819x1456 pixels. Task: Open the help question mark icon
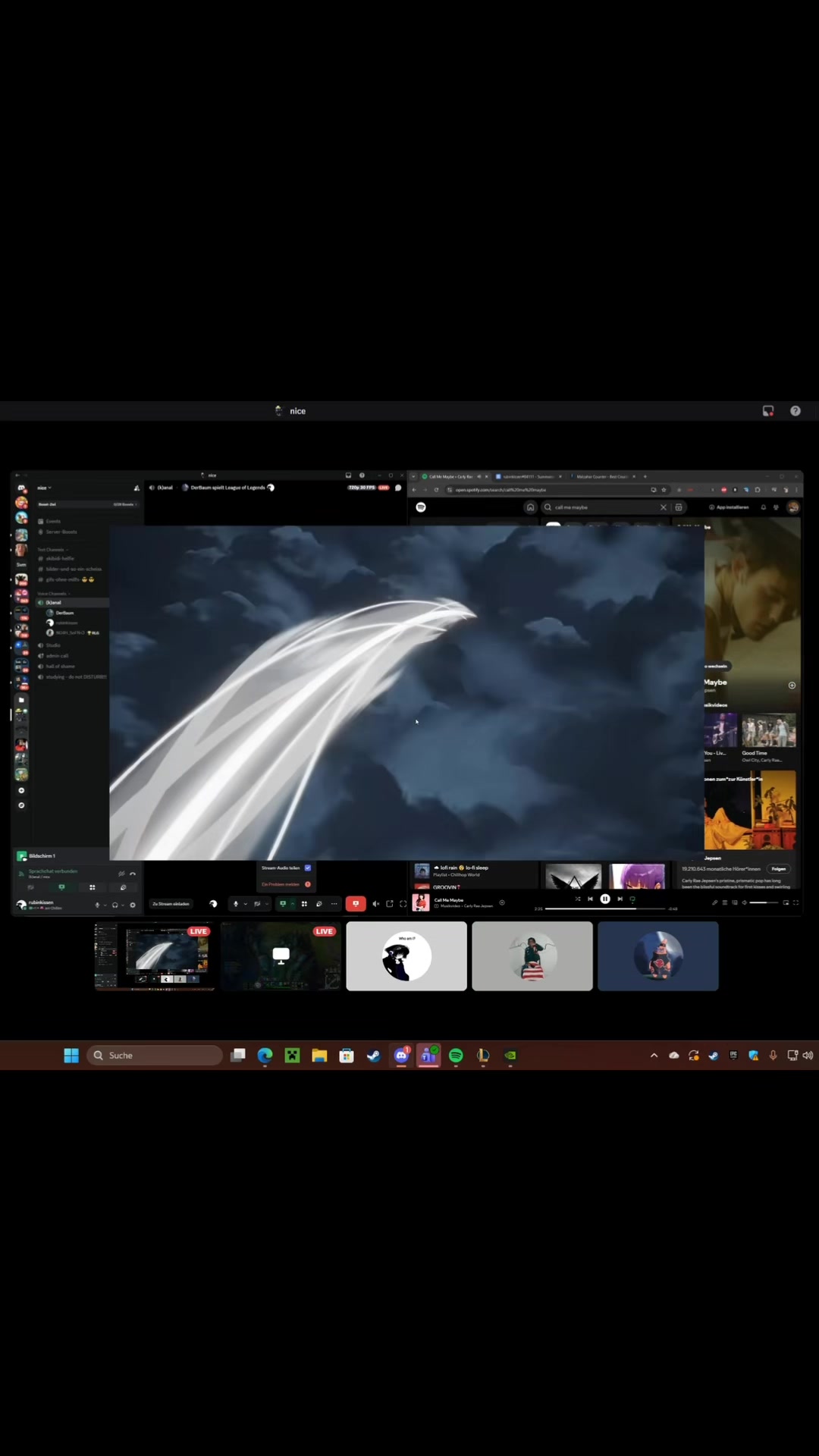[795, 411]
